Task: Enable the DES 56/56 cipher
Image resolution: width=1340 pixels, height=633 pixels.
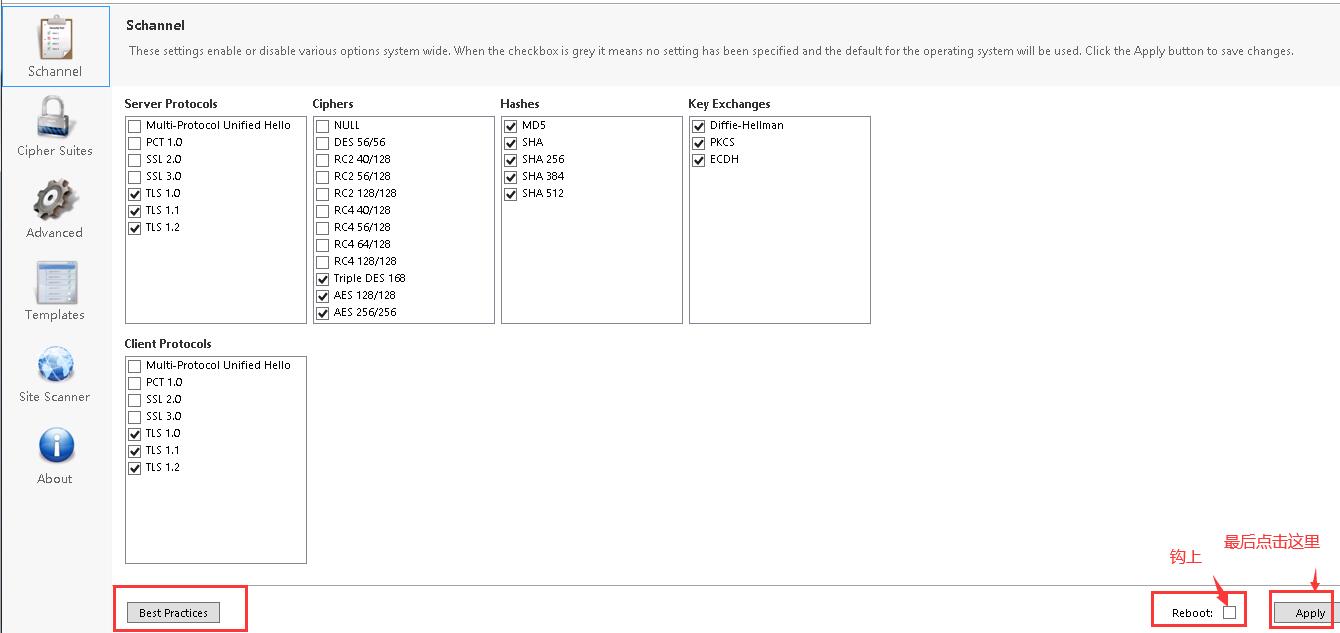Action: 322,143
